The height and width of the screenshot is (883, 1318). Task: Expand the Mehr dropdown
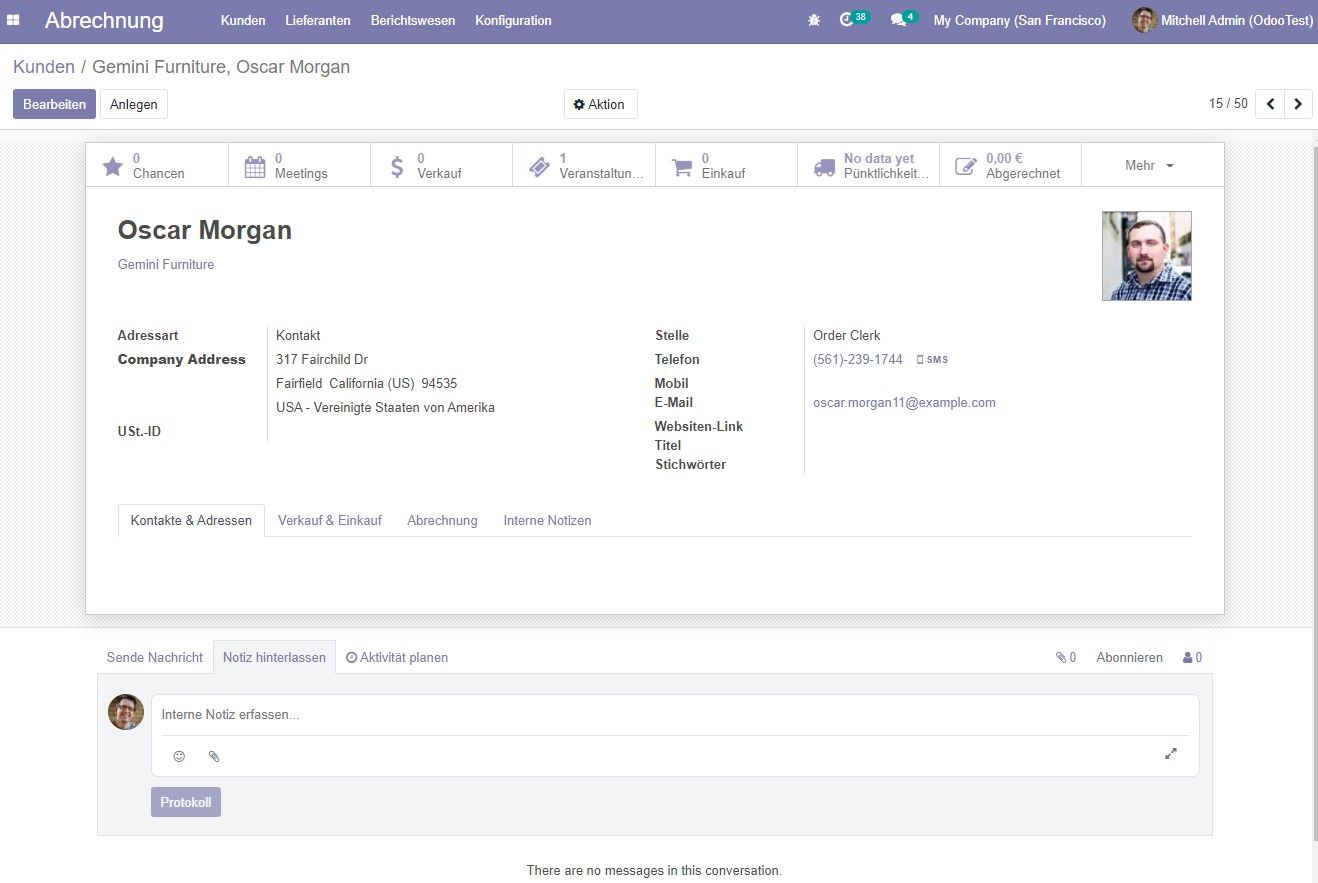[x=1151, y=165]
